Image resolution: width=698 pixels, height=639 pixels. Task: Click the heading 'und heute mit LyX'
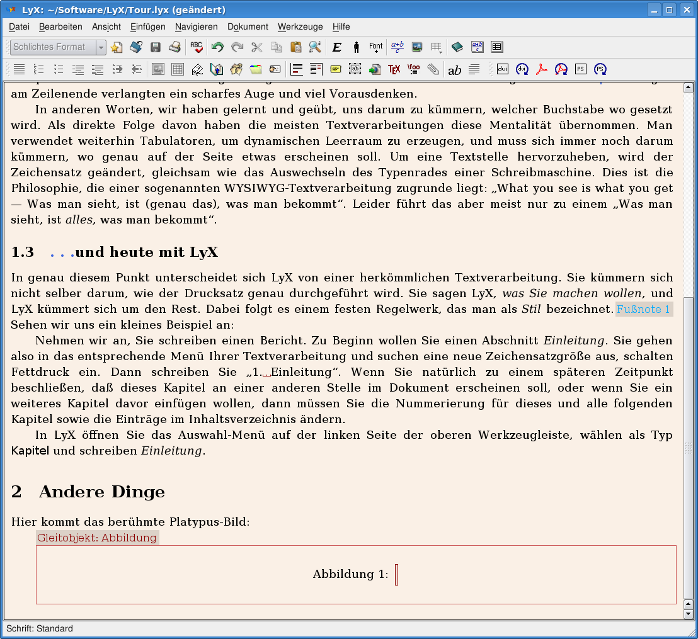point(147,252)
